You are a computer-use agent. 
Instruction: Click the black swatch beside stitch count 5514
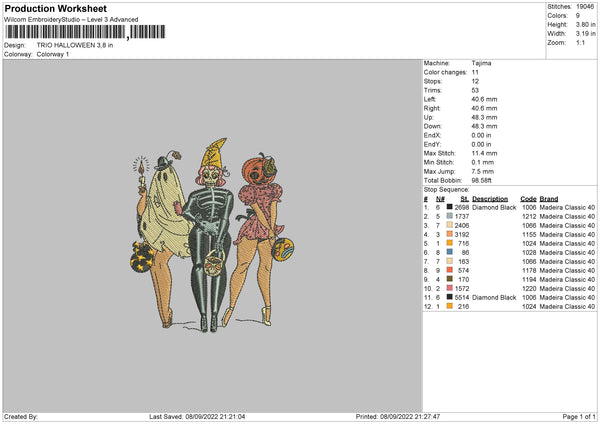(x=450, y=297)
